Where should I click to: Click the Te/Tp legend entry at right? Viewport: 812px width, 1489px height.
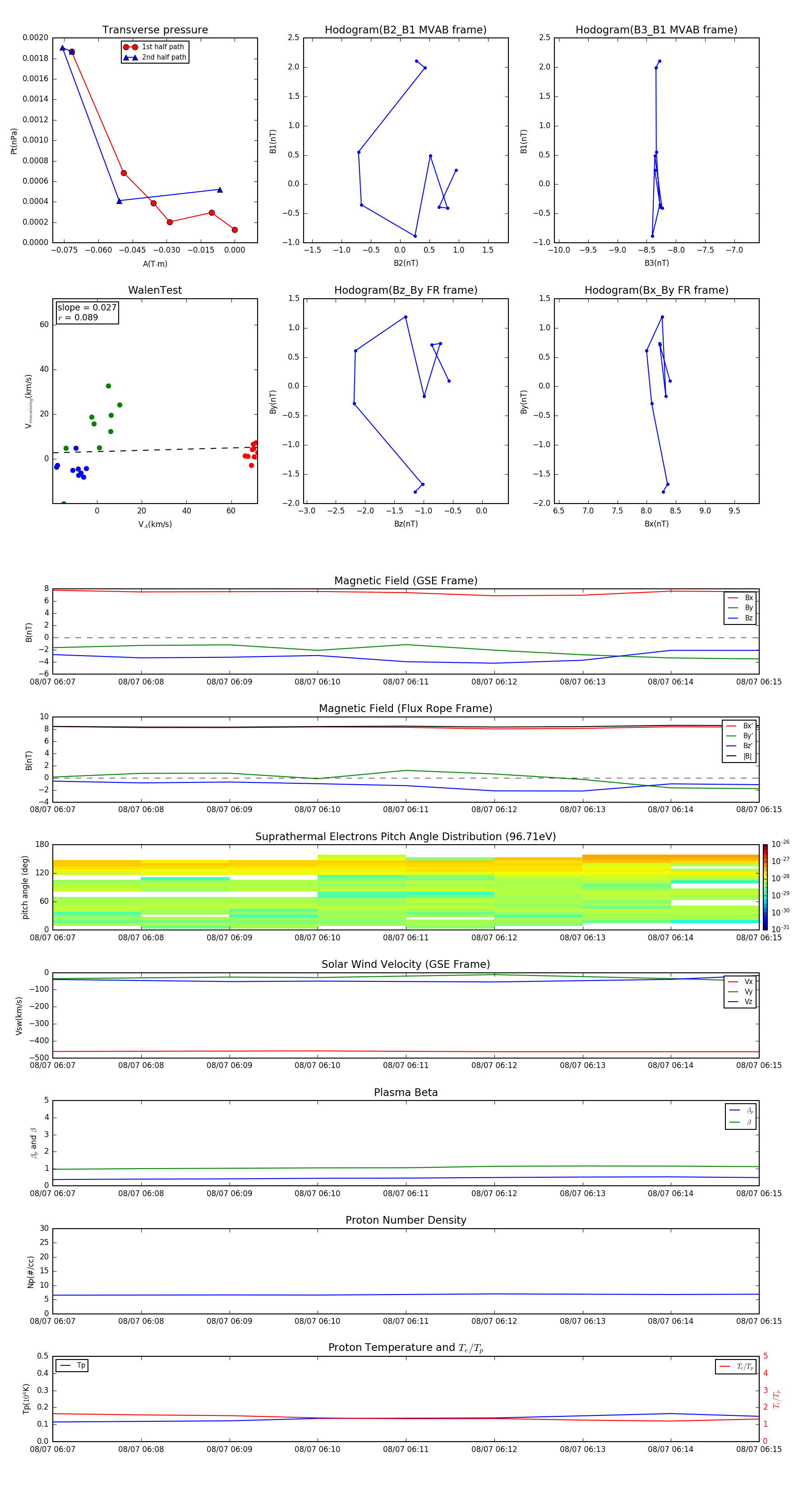point(736,1366)
